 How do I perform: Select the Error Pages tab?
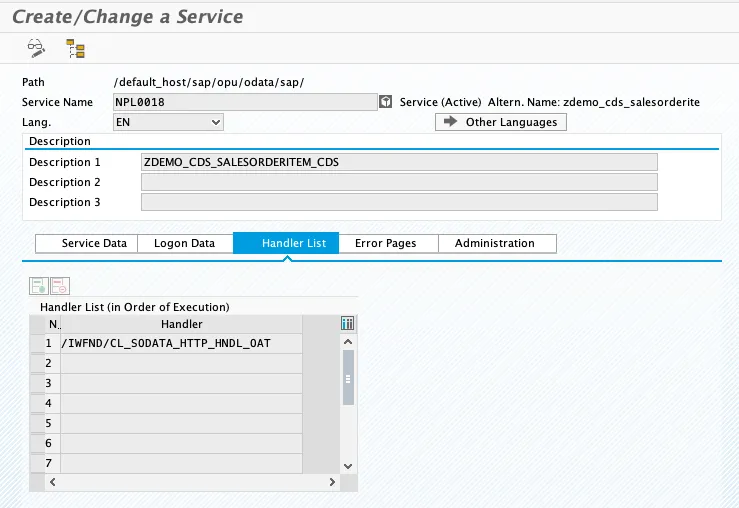(x=385, y=243)
